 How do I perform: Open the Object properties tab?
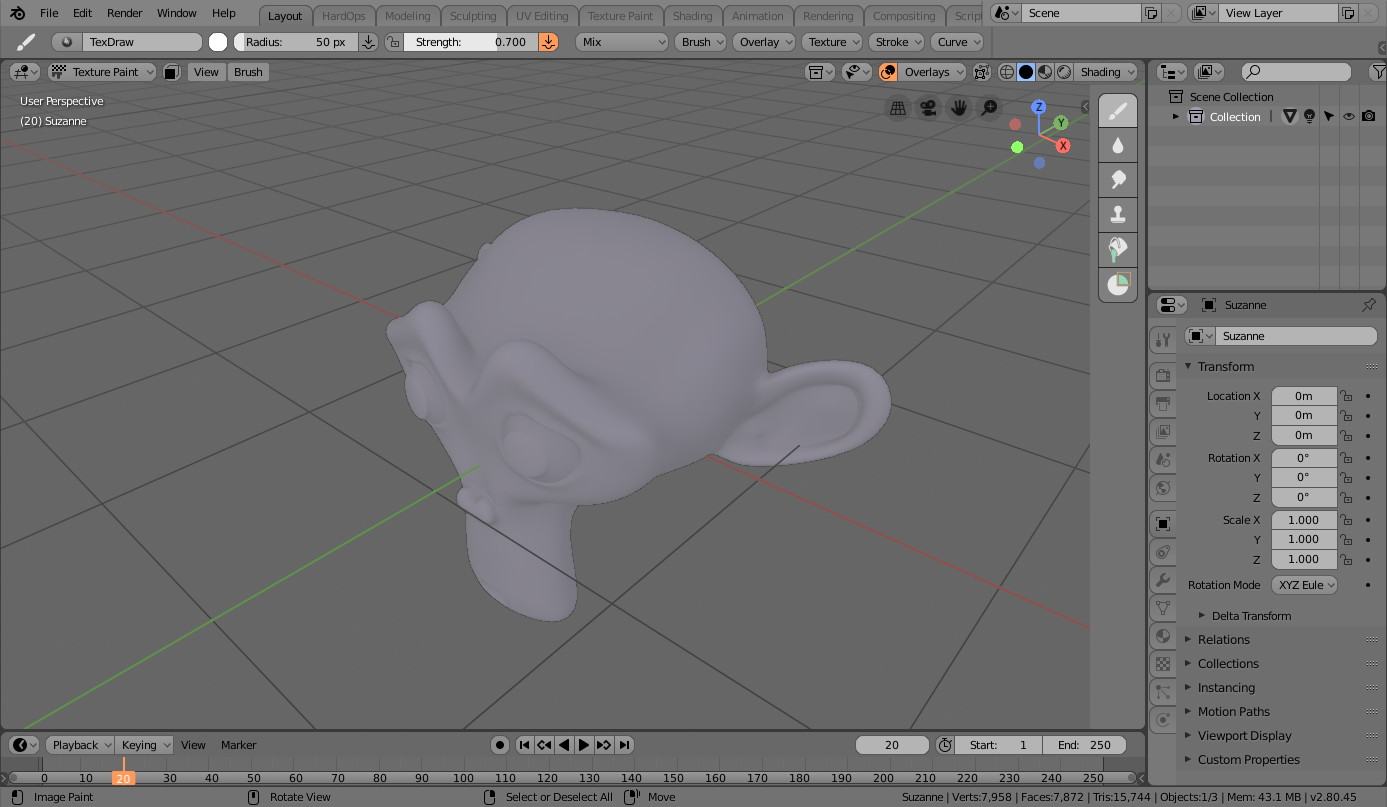point(1162,523)
